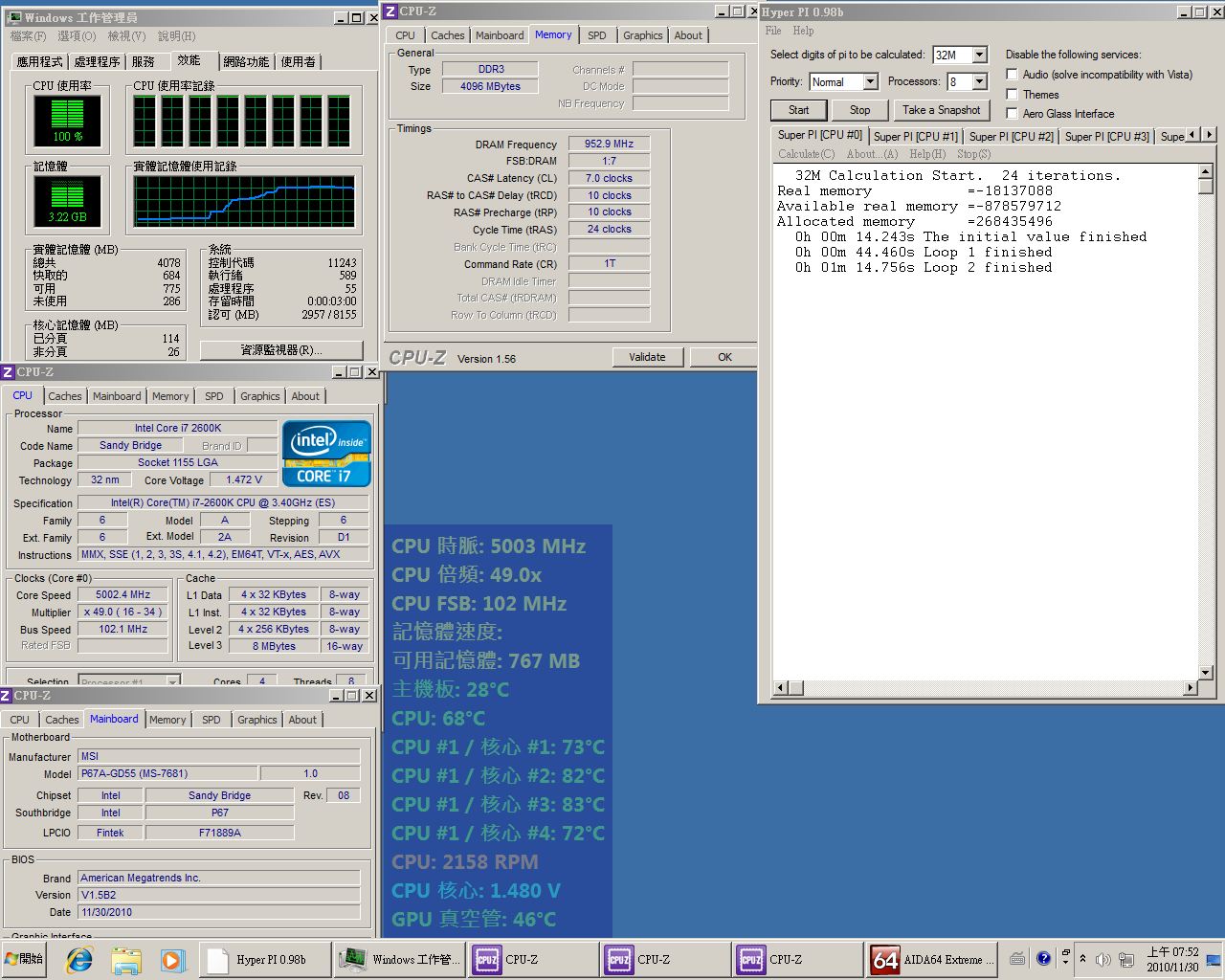Click the volume speaker tray icon
Viewport: 1225px width, 980px height.
[x=1103, y=959]
